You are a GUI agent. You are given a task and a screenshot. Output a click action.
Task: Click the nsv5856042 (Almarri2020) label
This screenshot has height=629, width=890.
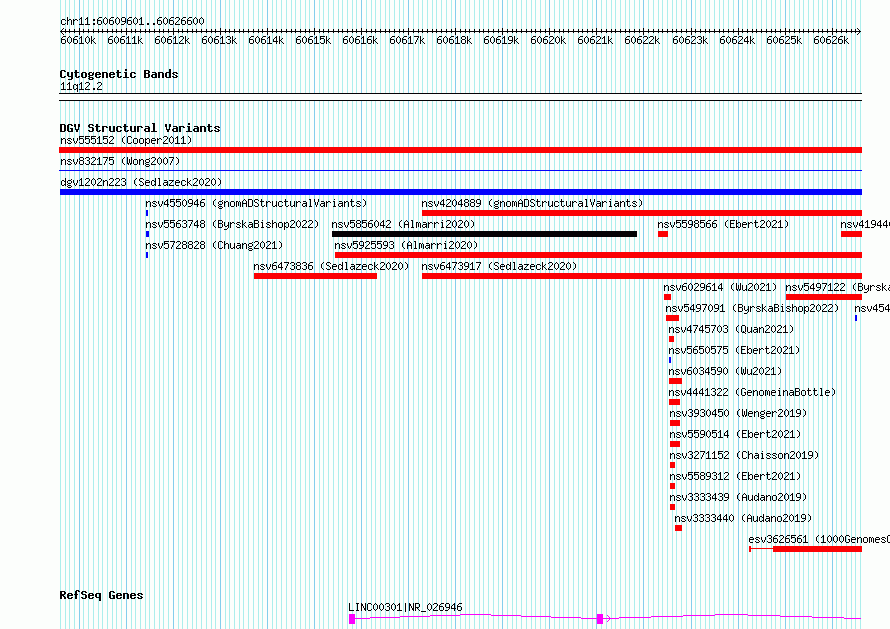coord(403,224)
